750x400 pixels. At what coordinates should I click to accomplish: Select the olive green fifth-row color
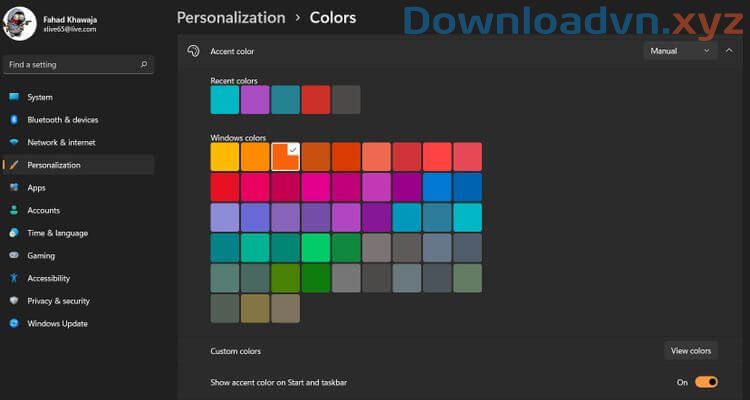point(286,278)
